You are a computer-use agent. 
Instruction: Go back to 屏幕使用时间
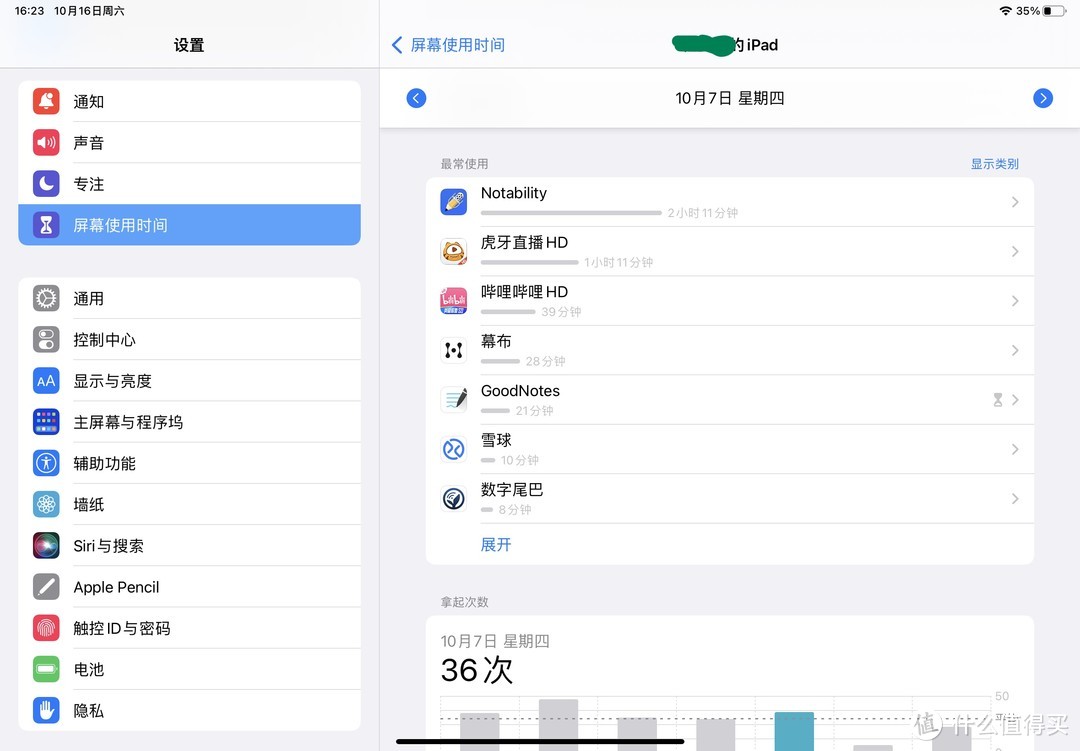pos(448,45)
